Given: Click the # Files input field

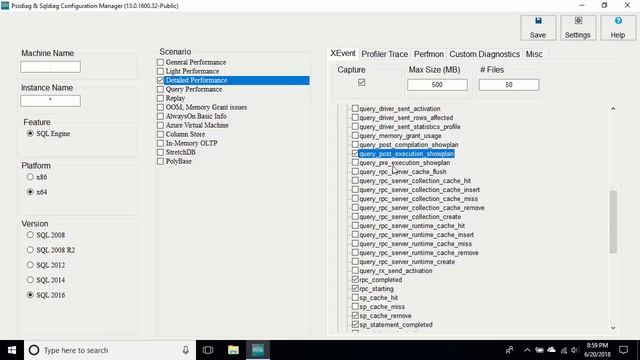Looking at the screenshot, I should pyautogui.click(x=509, y=84).
